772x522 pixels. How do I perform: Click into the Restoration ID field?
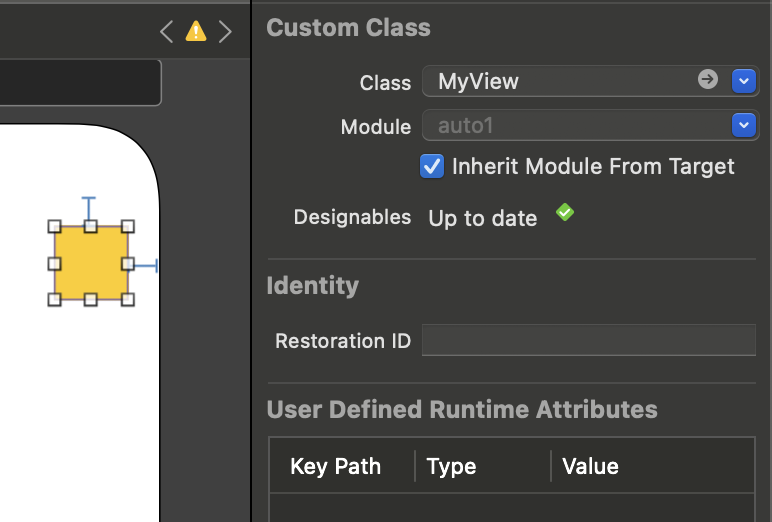click(588, 340)
